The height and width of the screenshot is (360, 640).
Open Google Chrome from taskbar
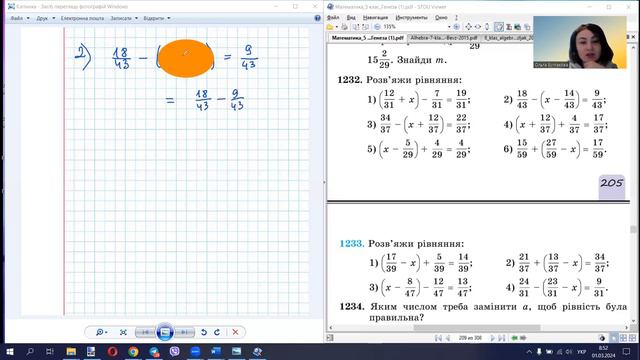[133, 351]
